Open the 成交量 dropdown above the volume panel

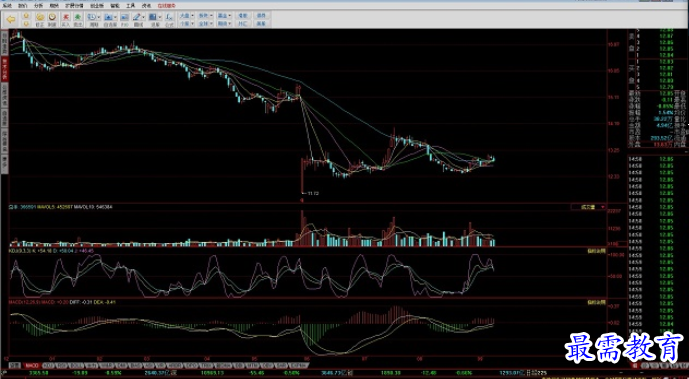588,207
